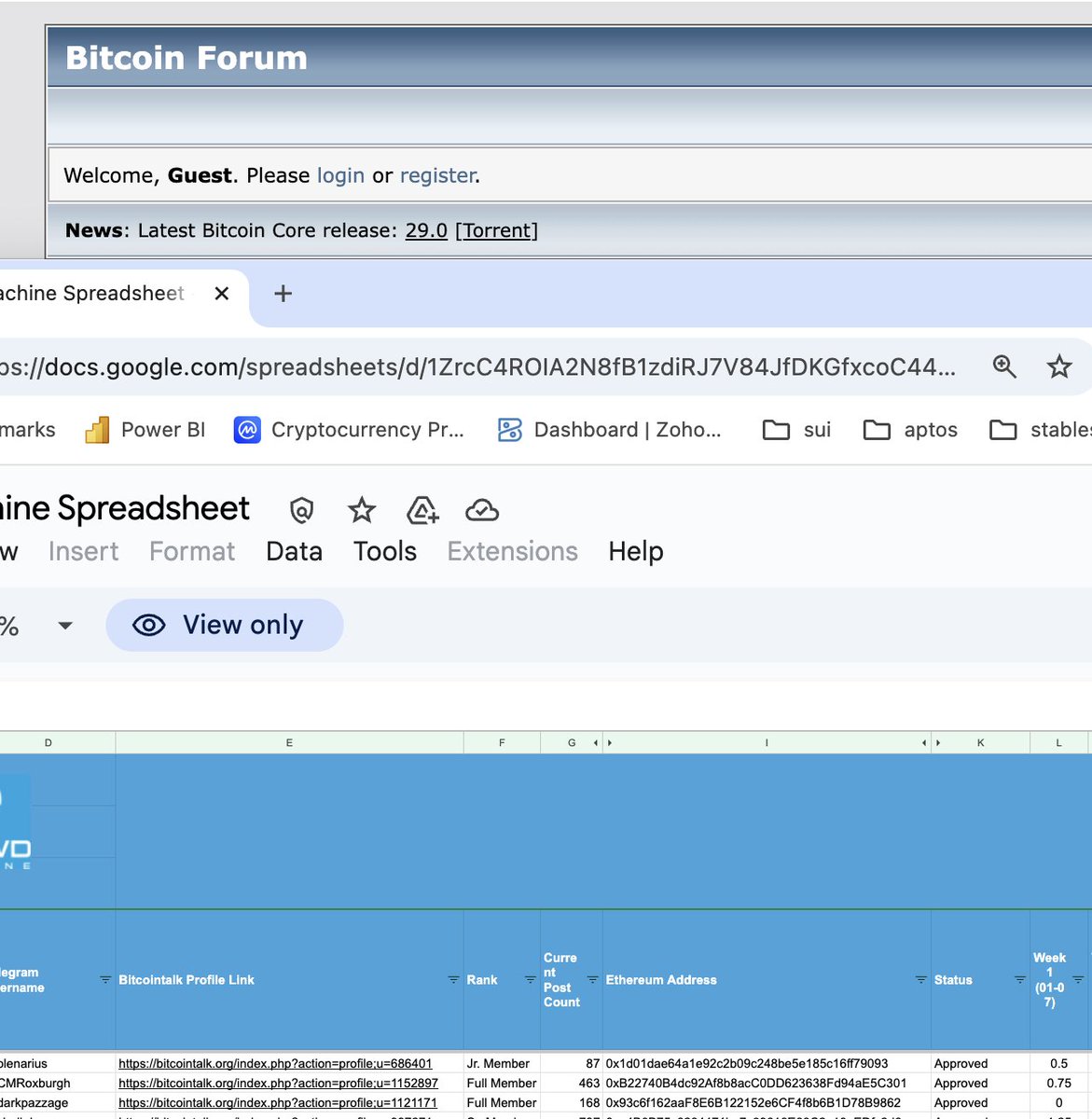Select column L header
This screenshot has height=1119, width=1092.
tap(1058, 743)
